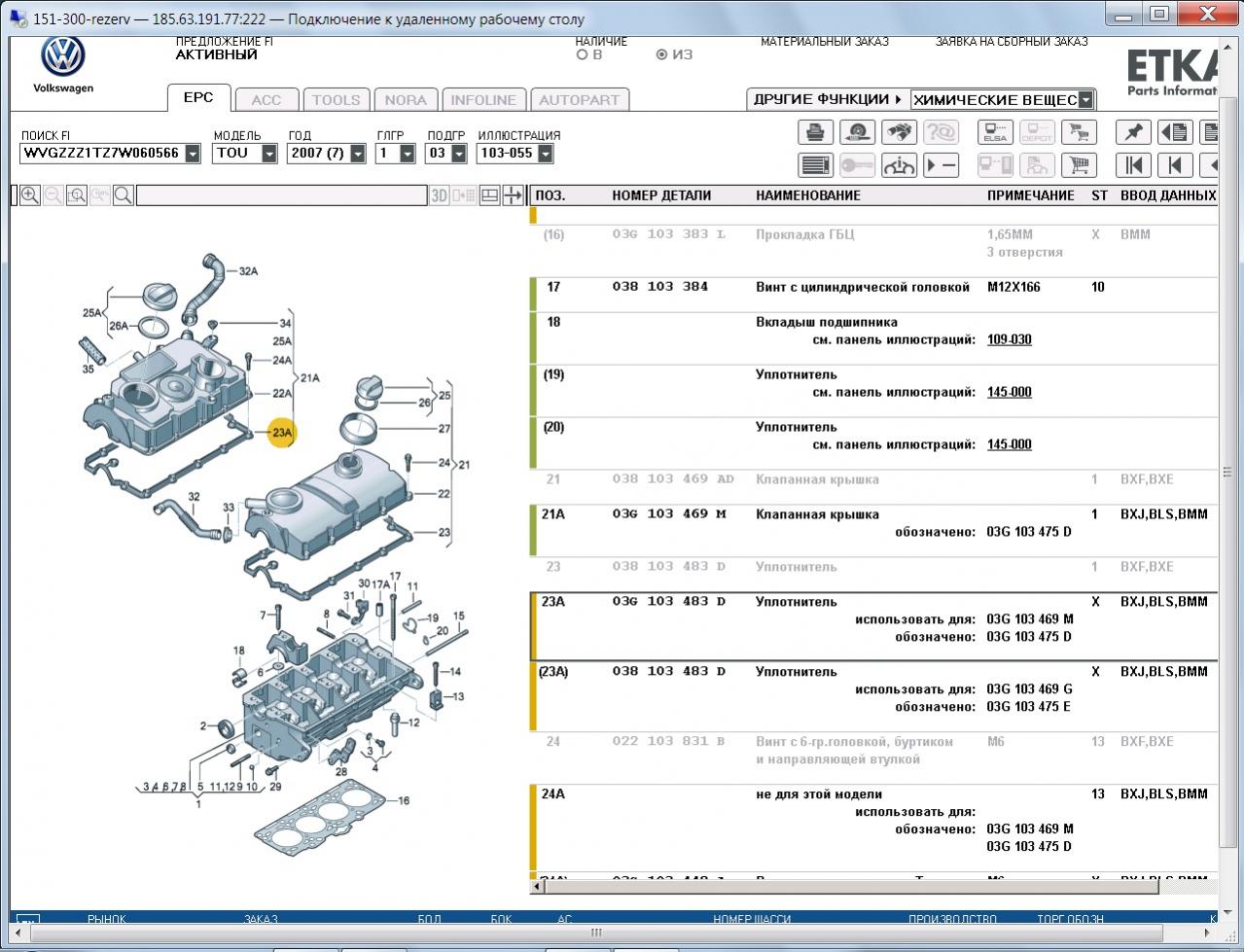Click the Remote Desktop window title icon
Image resolution: width=1244 pixels, height=952 pixels.
tap(18, 18)
